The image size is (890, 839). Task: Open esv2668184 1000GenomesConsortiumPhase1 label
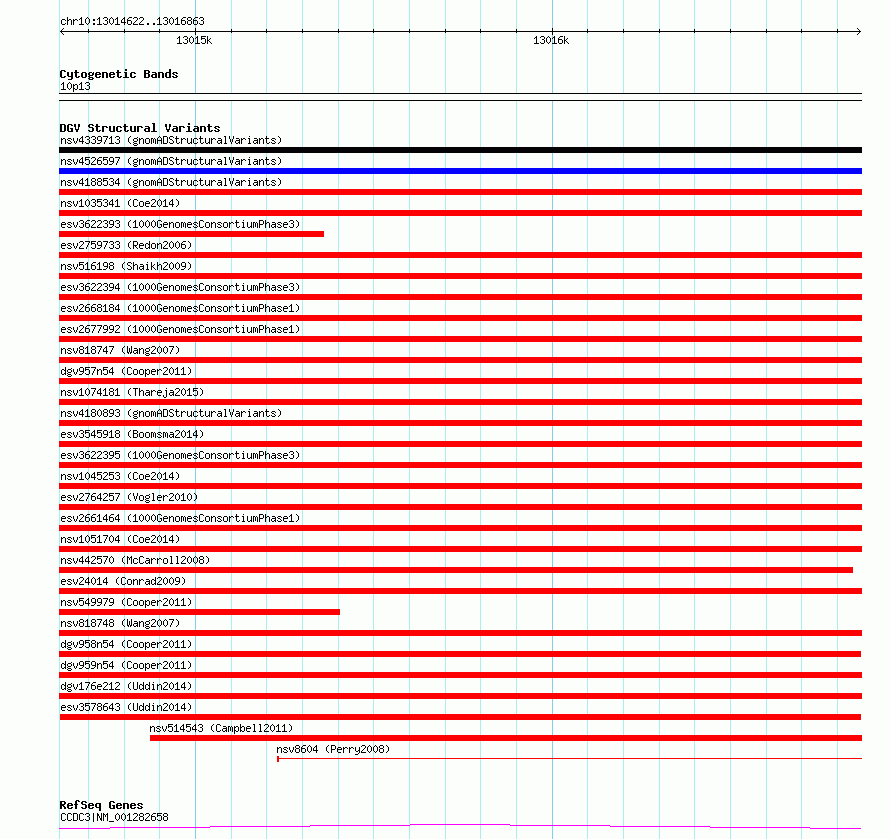pyautogui.click(x=180, y=308)
